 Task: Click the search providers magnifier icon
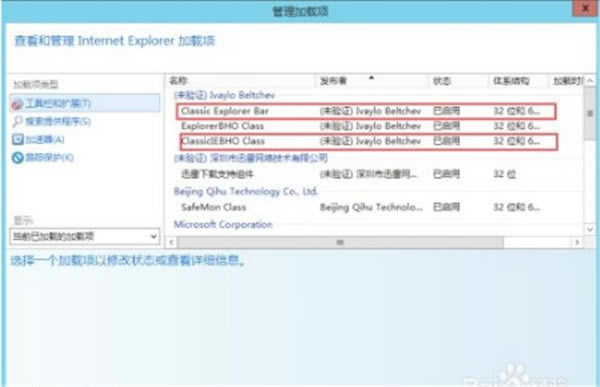pos(17,122)
